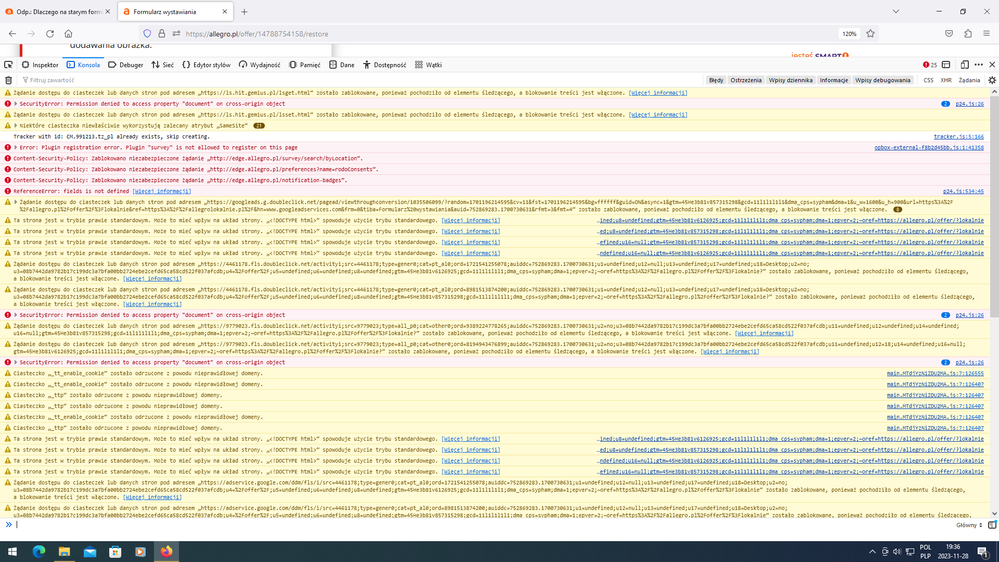Expand the "Plugin registration error" entry
Image resolution: width=999 pixels, height=562 pixels.
(17, 147)
